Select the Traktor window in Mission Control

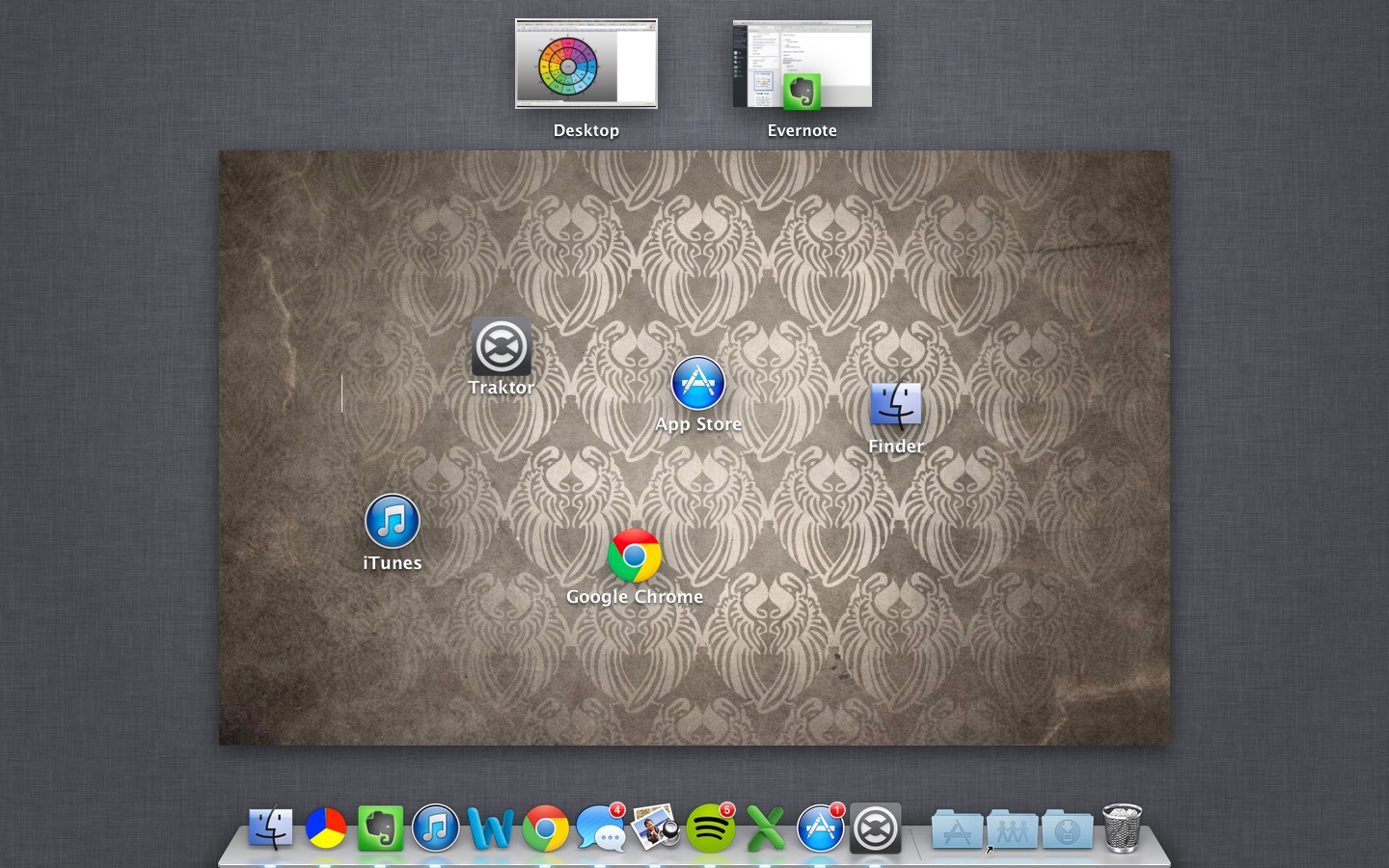502,346
